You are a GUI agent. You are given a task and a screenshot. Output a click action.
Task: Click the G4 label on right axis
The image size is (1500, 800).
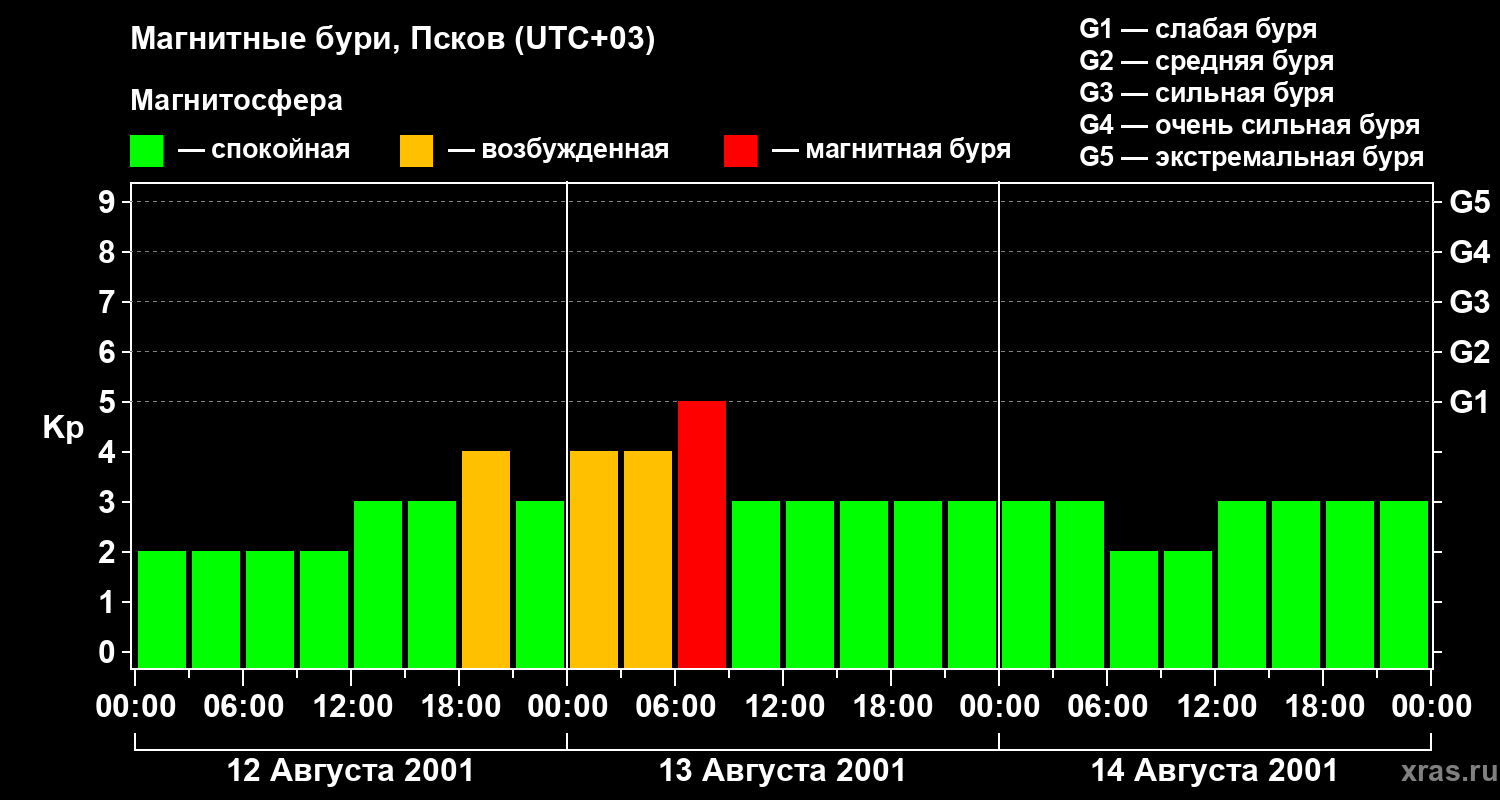(1469, 252)
